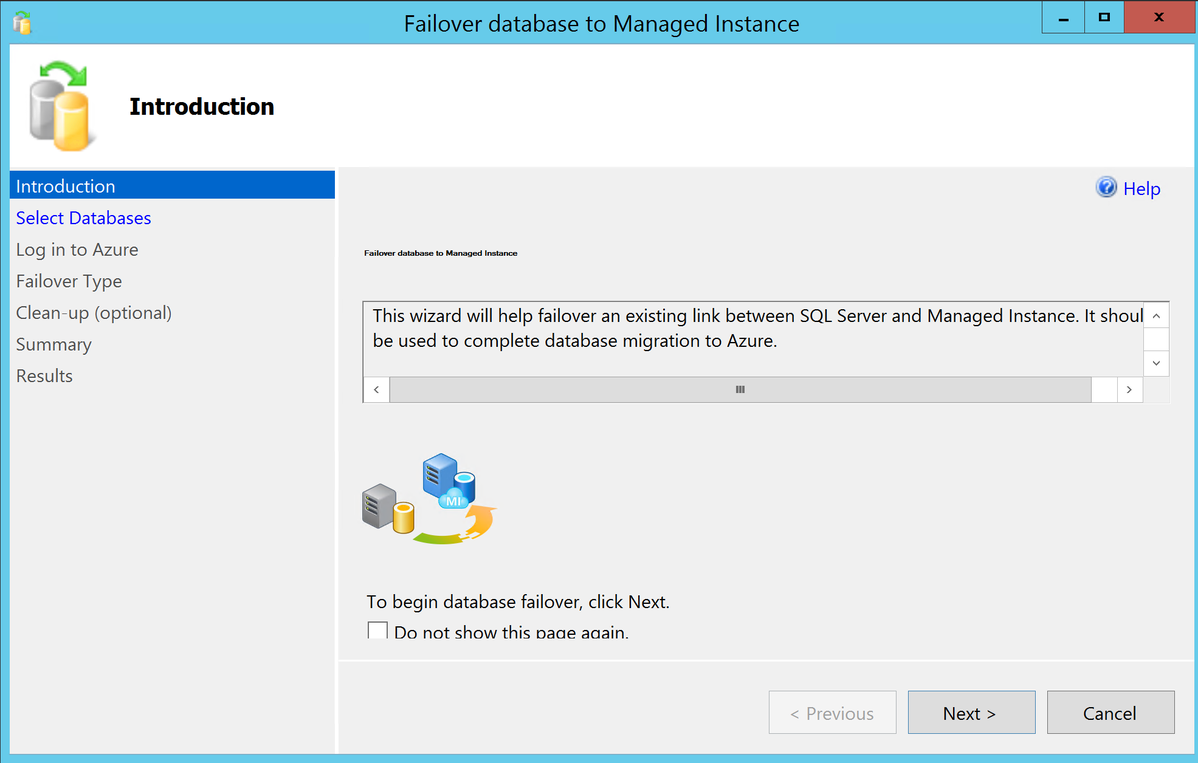The image size is (1198, 763).
Task: Click the horizontal scrollbar thumb
Action: coord(740,390)
